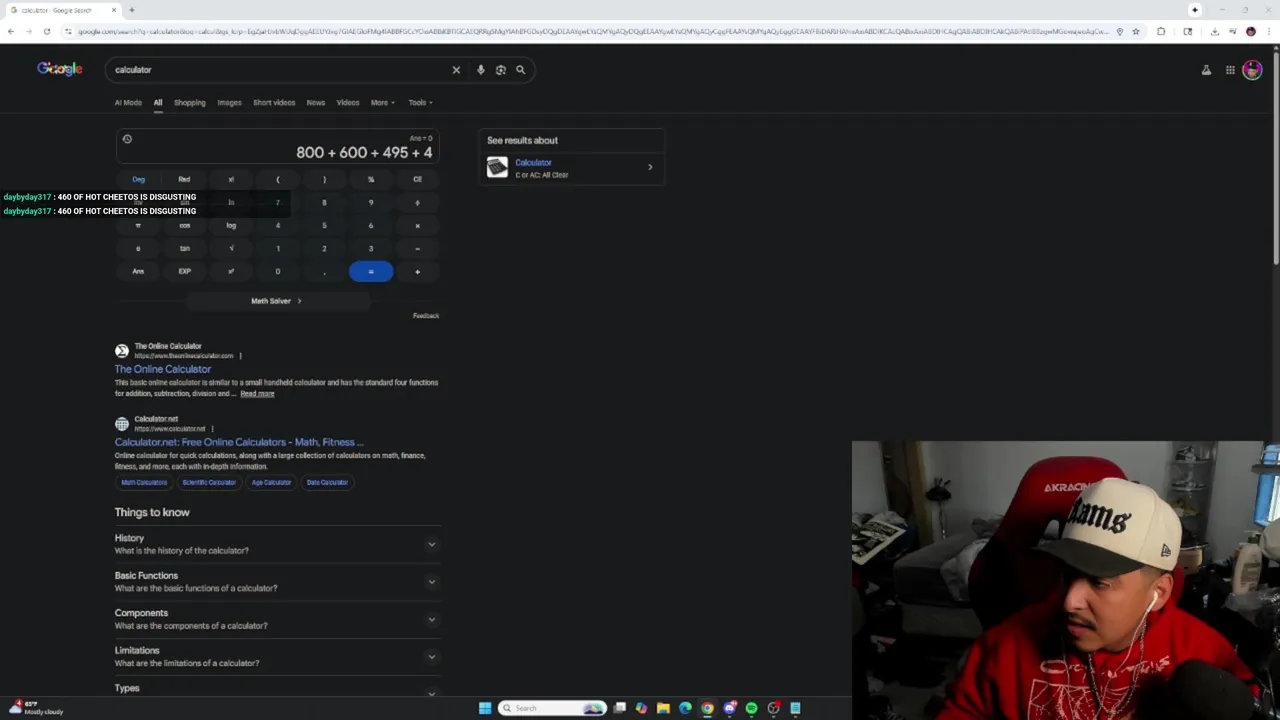The width and height of the screenshot is (1280, 720).
Task: Open Google account avatar on page
Action: click(x=1252, y=70)
